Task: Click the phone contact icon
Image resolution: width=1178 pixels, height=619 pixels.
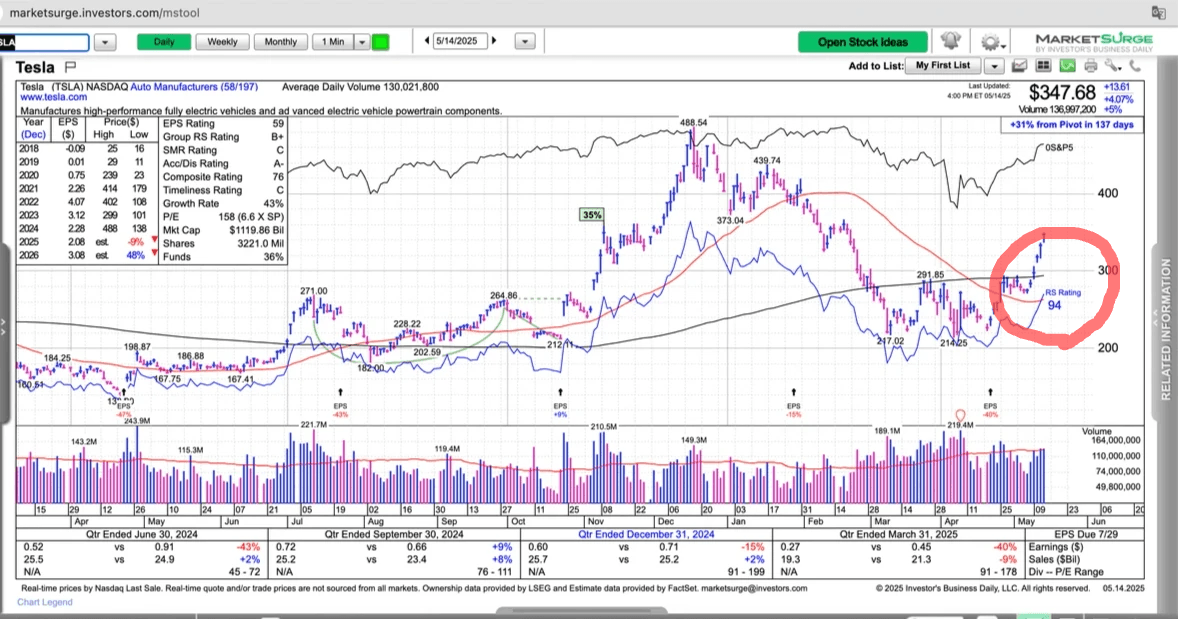Action: tap(1135, 66)
